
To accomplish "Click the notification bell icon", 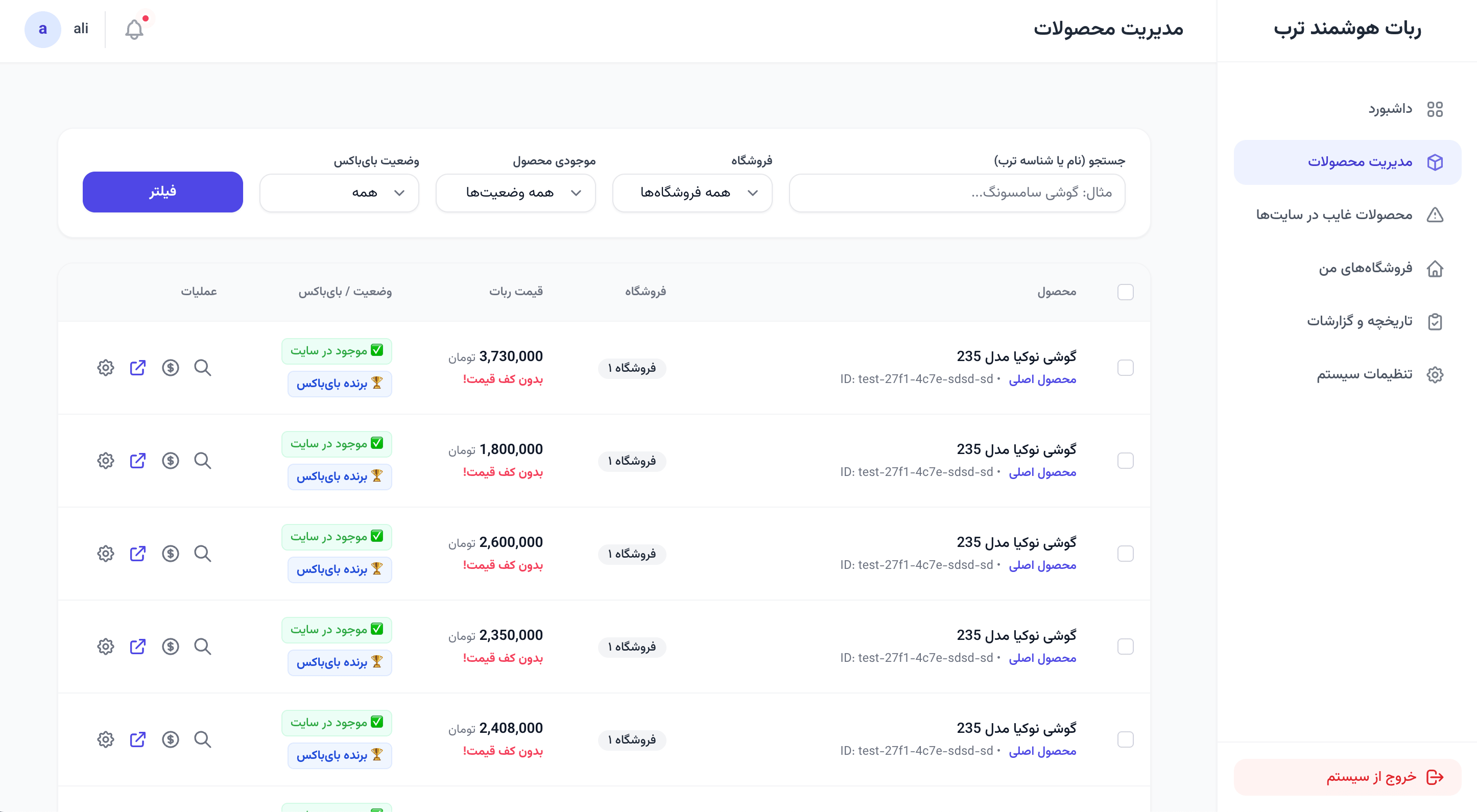I will coord(134,29).
